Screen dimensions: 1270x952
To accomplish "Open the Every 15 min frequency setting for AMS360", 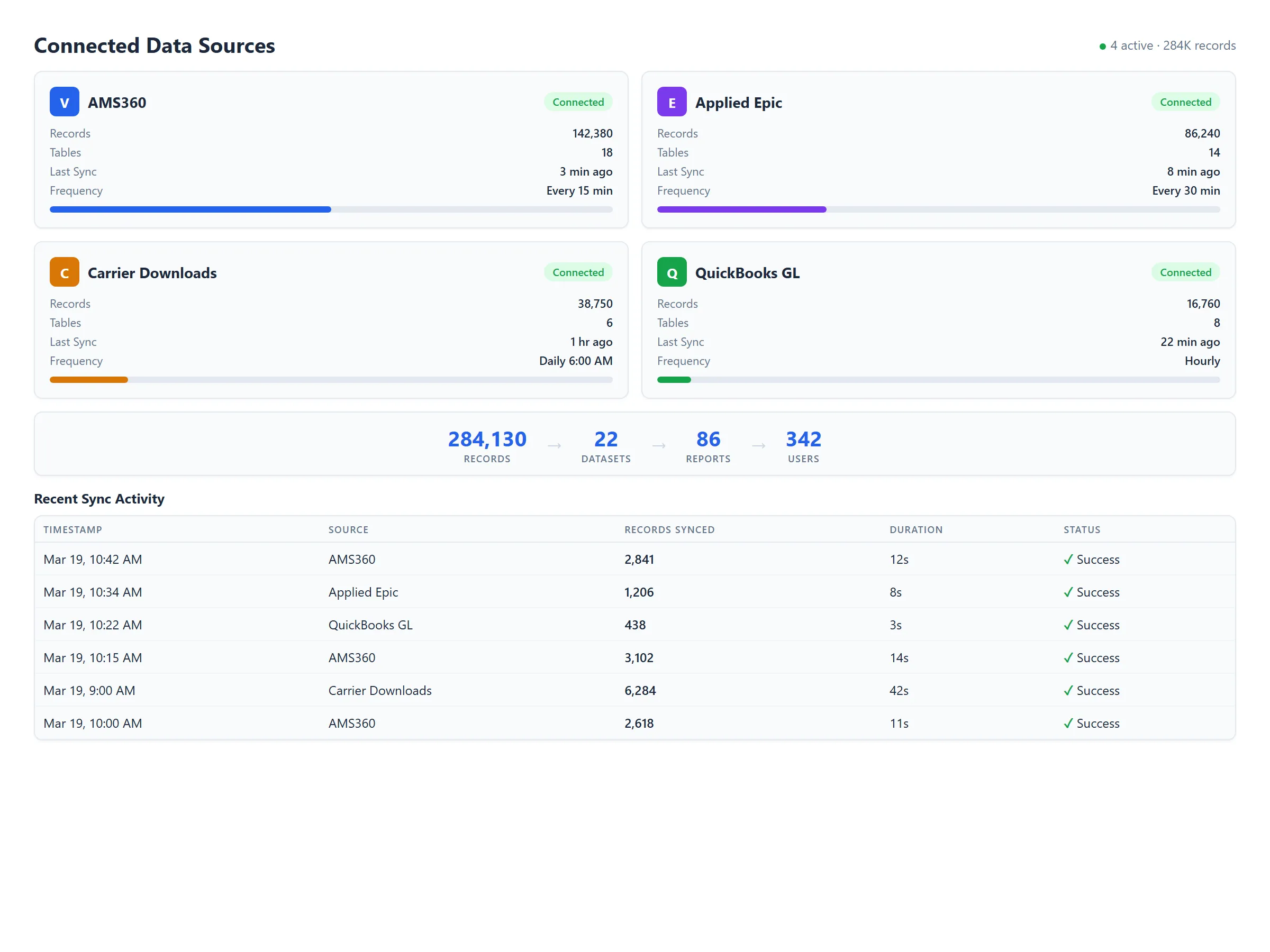I will click(x=579, y=190).
